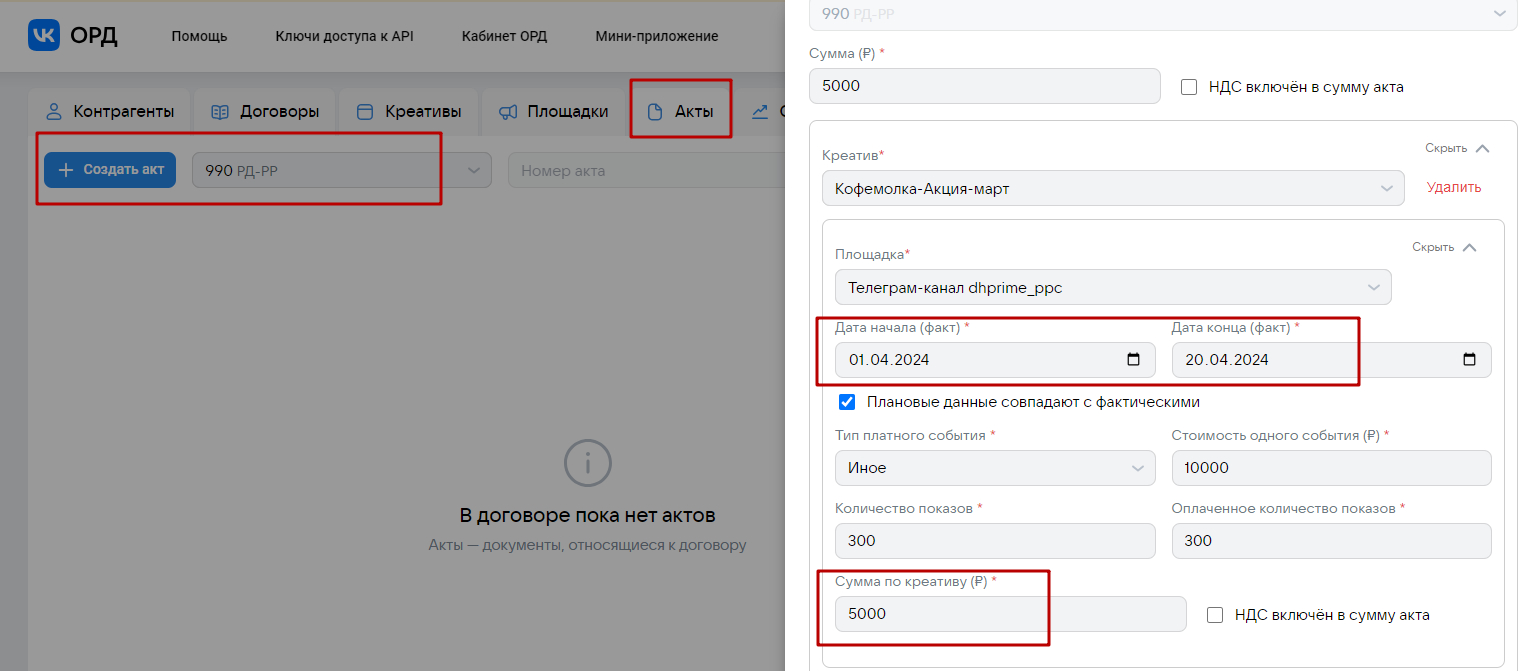Click the red Удалить link
1529x671 pixels.
1453,187
